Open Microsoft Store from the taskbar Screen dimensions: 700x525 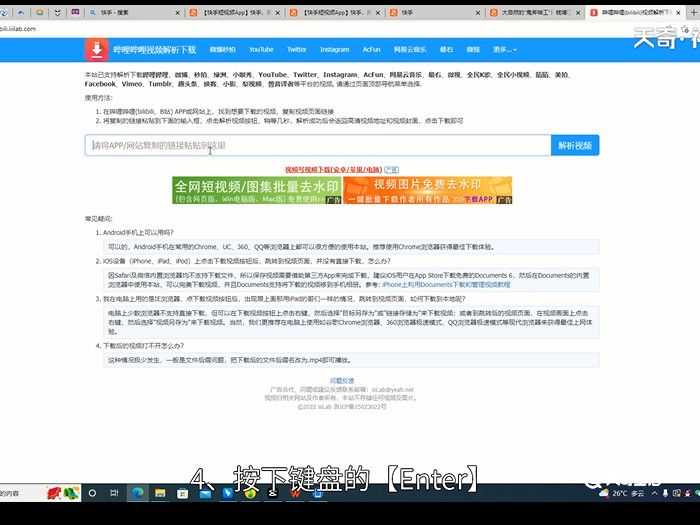pyautogui.click(x=183, y=493)
